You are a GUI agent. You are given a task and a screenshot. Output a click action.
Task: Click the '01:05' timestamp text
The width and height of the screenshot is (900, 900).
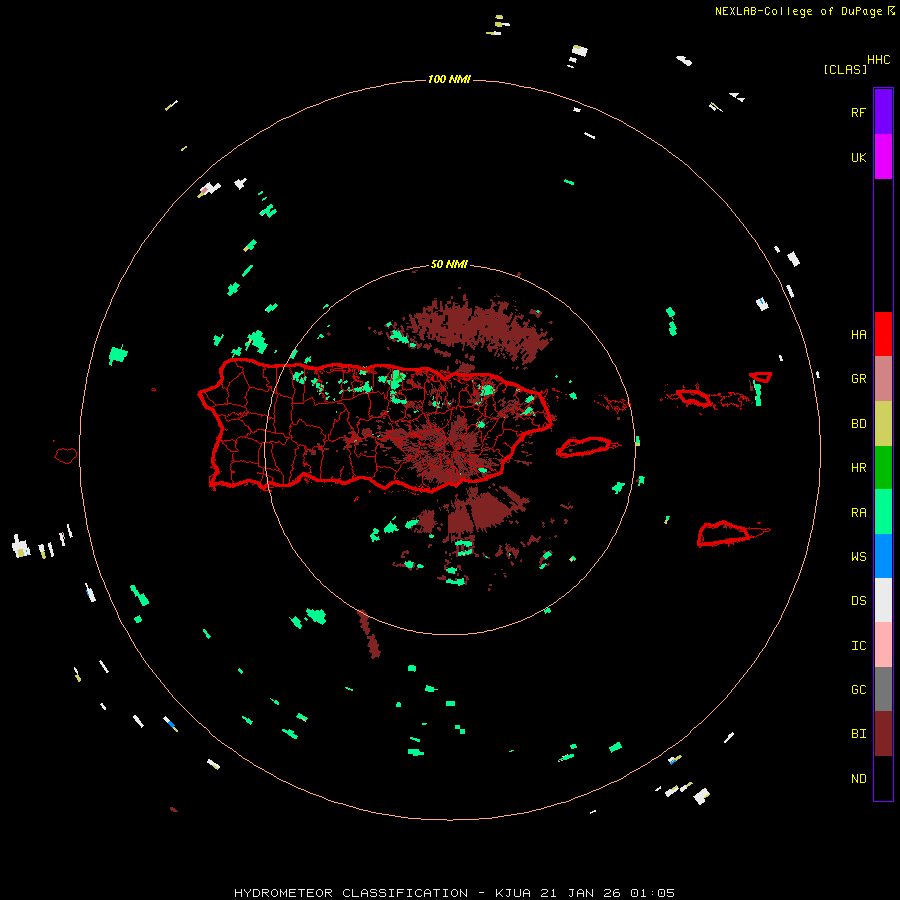coord(652,893)
